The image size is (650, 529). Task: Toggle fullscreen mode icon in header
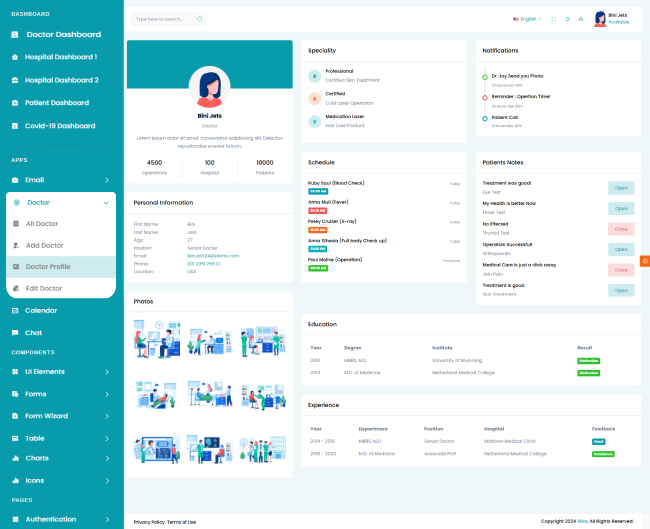point(553,19)
